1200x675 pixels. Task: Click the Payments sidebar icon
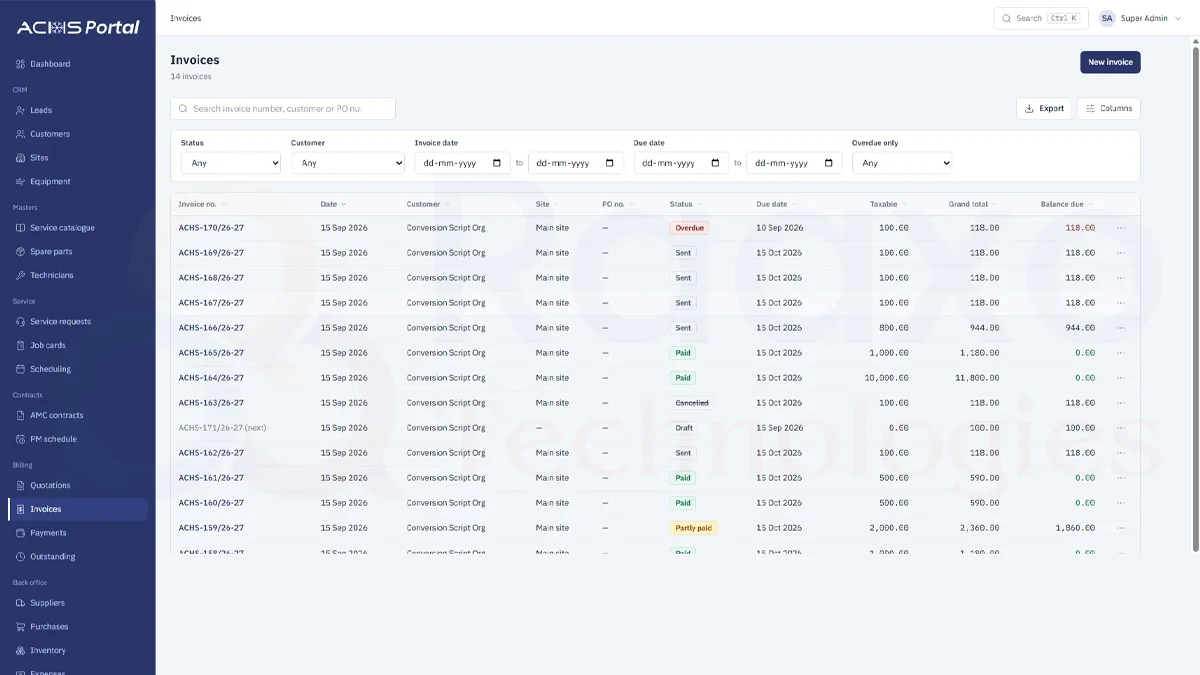[x=20, y=533]
